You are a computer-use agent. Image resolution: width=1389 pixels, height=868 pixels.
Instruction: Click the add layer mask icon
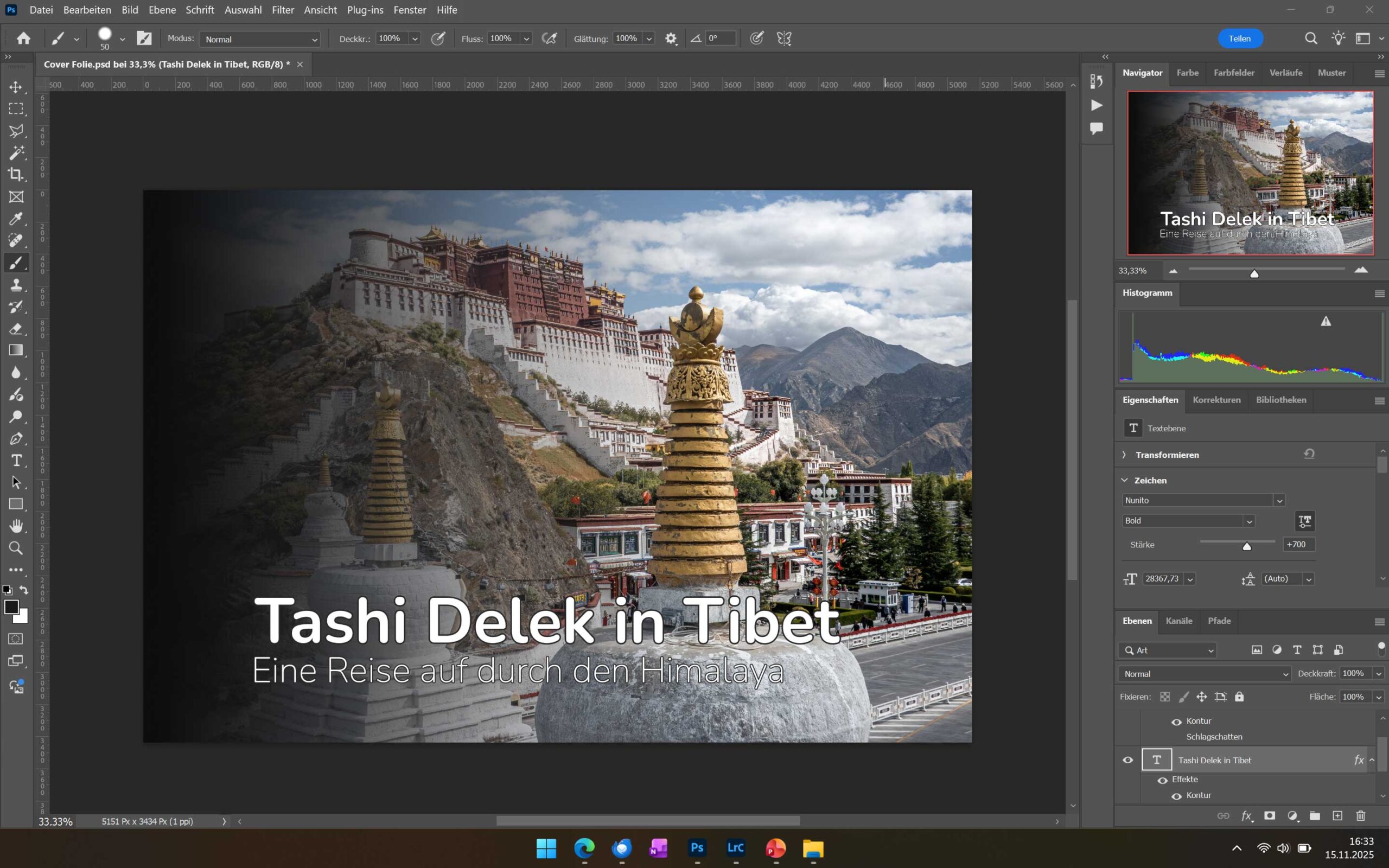coord(1270,816)
